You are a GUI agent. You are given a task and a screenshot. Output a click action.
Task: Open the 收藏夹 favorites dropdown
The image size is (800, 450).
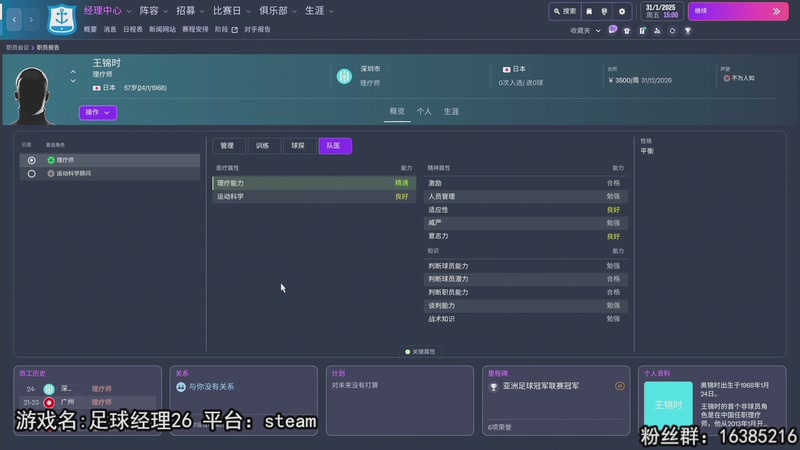tap(585, 31)
